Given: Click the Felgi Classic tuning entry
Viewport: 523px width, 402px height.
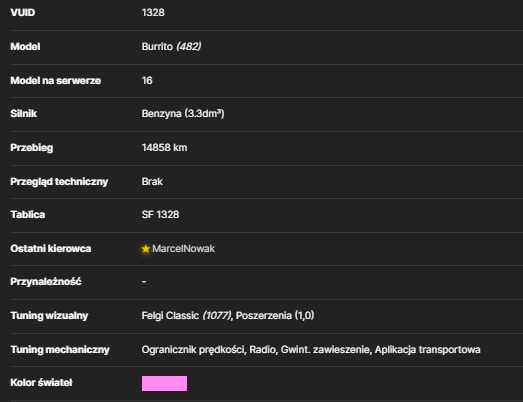Looking at the screenshot, I should click(x=170, y=316).
